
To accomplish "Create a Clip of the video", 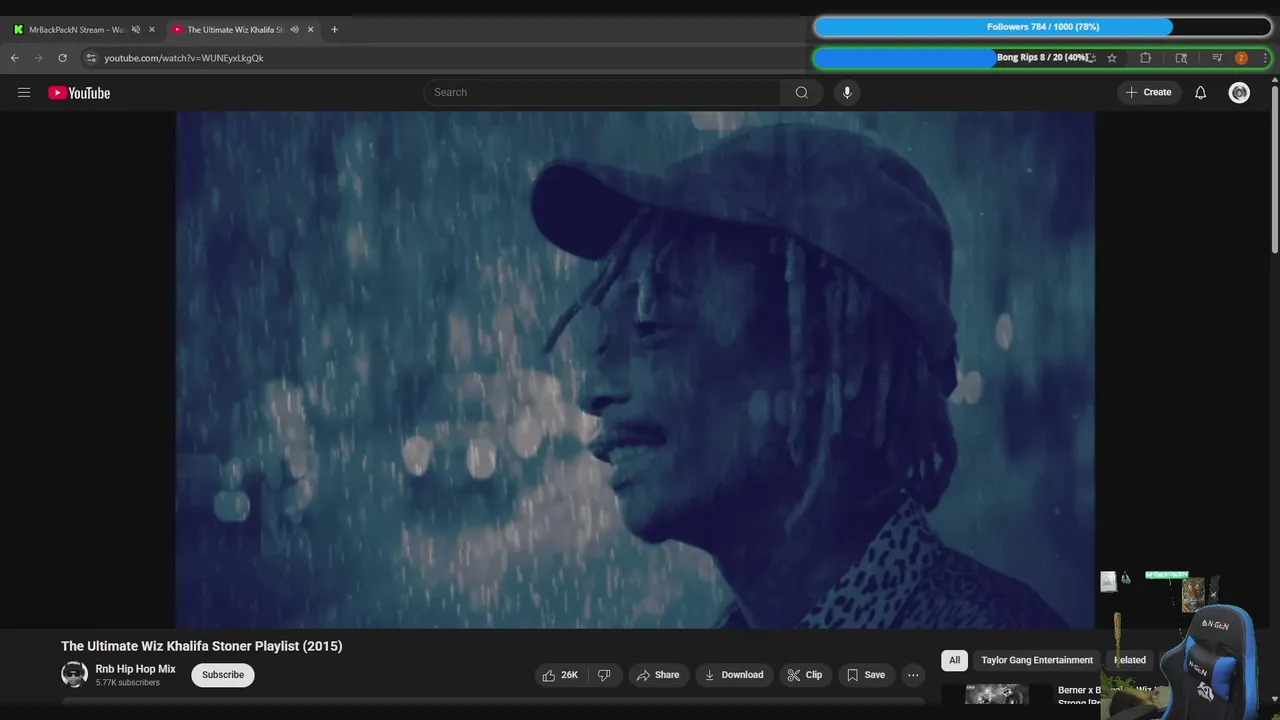I will point(805,675).
